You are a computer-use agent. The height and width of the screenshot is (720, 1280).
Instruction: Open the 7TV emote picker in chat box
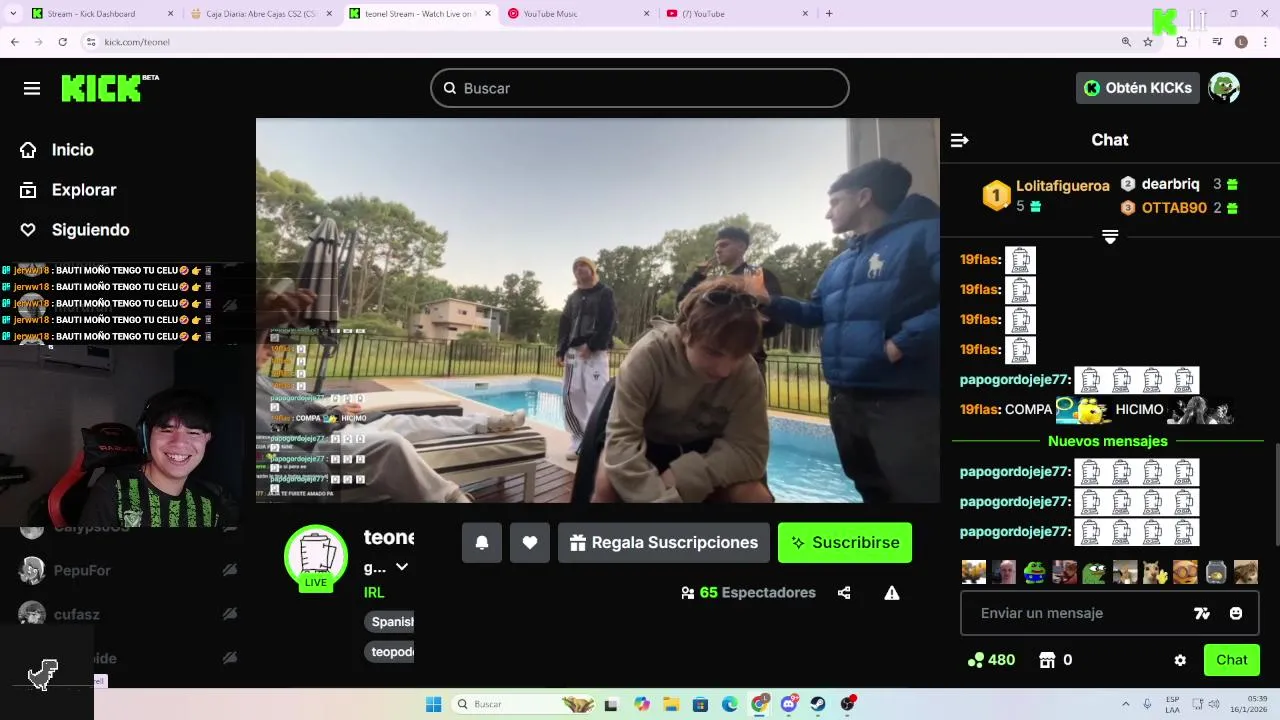(1202, 613)
